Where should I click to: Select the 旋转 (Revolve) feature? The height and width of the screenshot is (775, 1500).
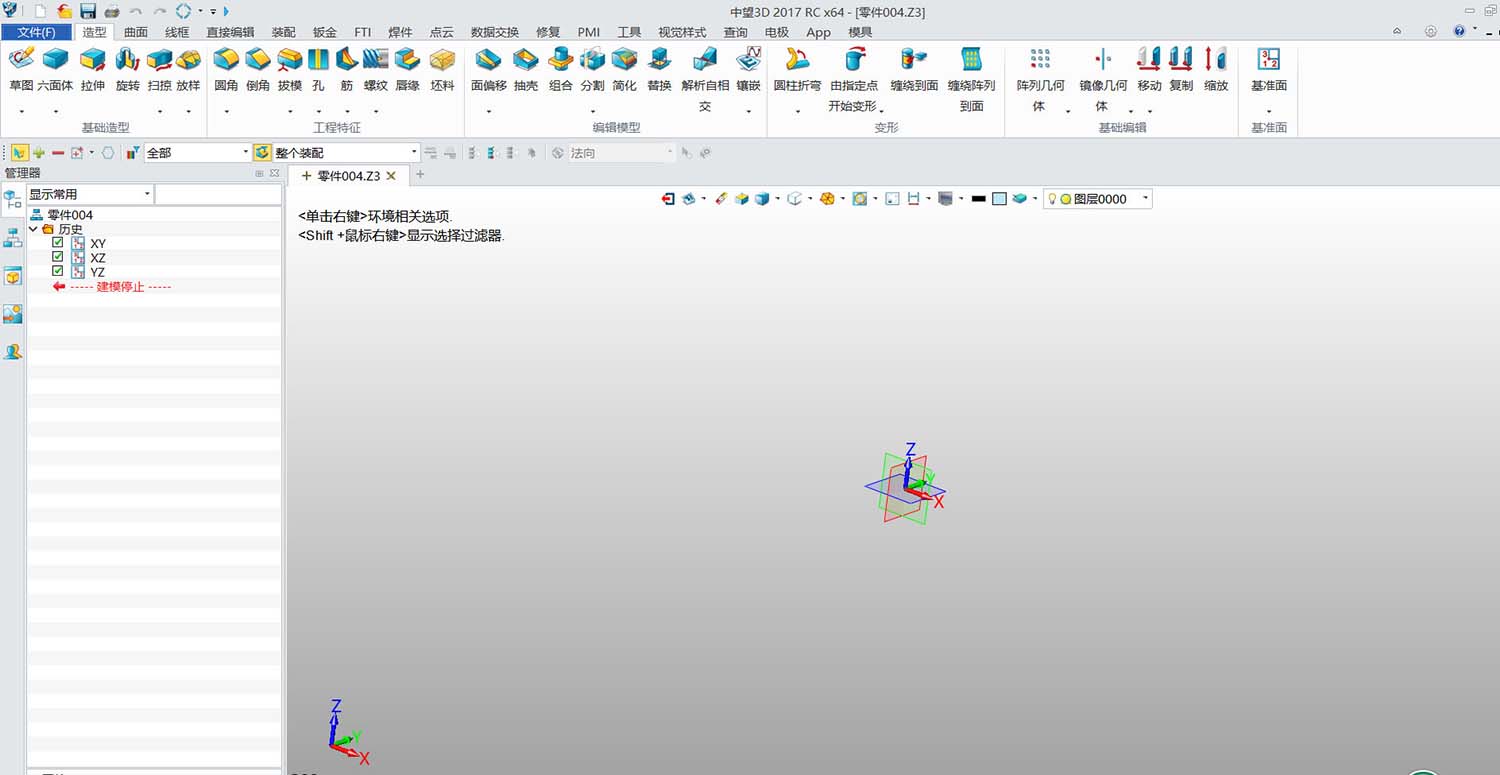127,70
